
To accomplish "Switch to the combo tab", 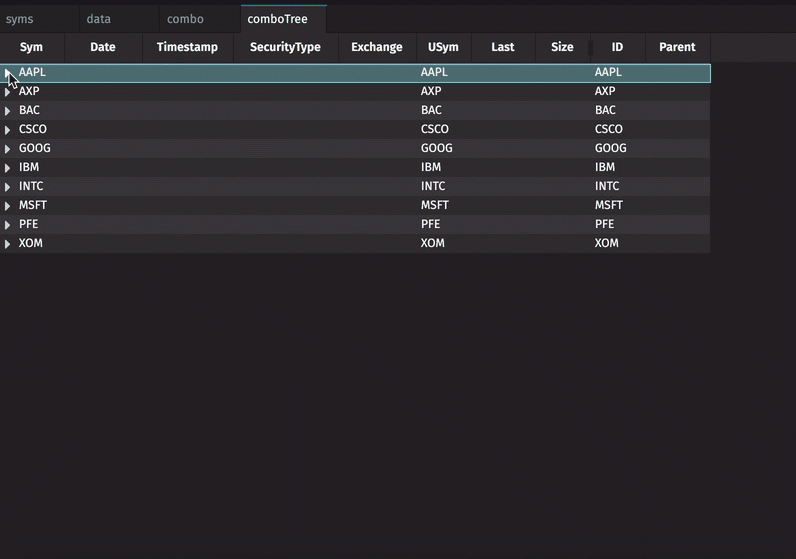I will coord(185,19).
